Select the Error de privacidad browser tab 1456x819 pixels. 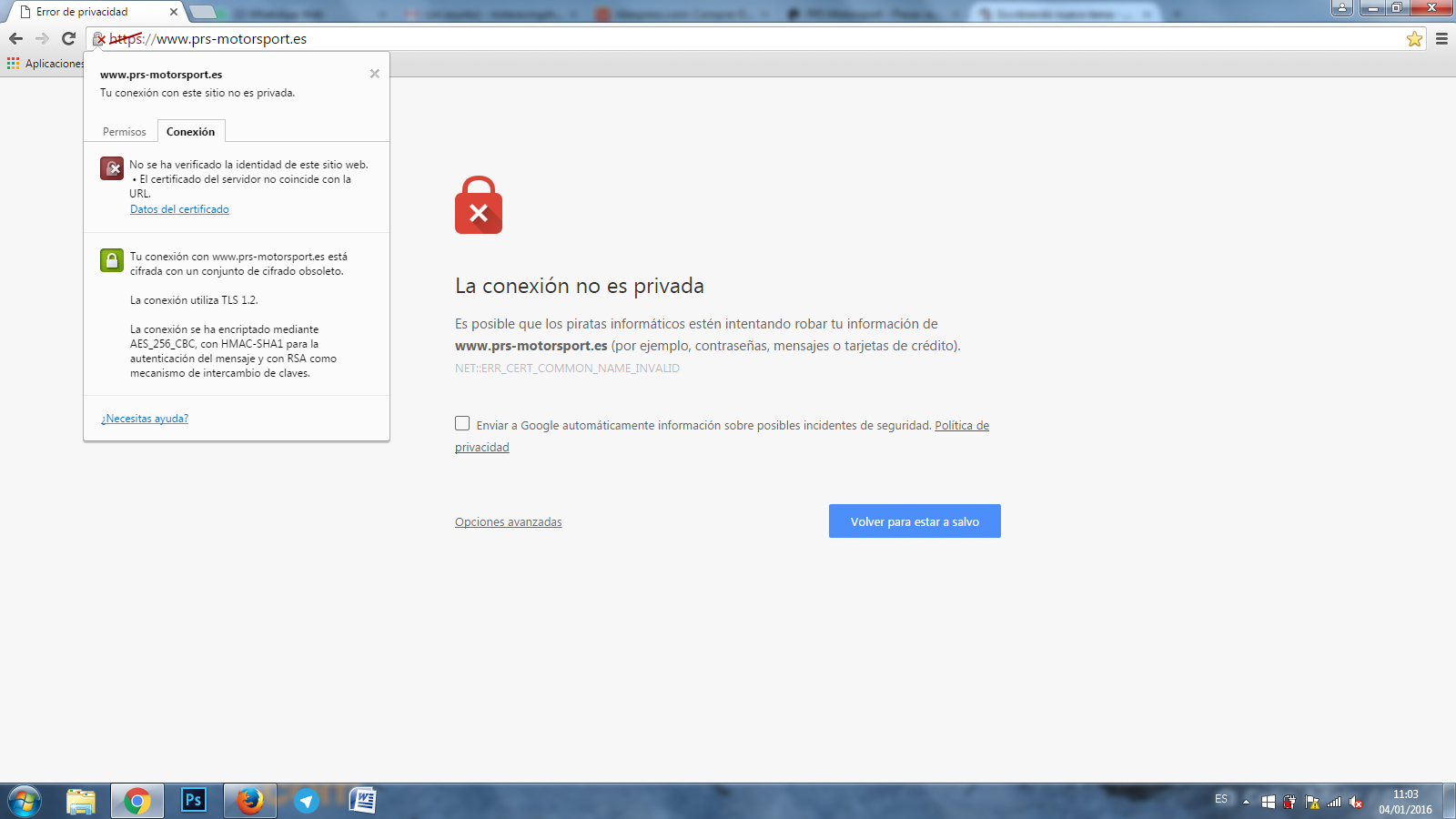coord(96,12)
